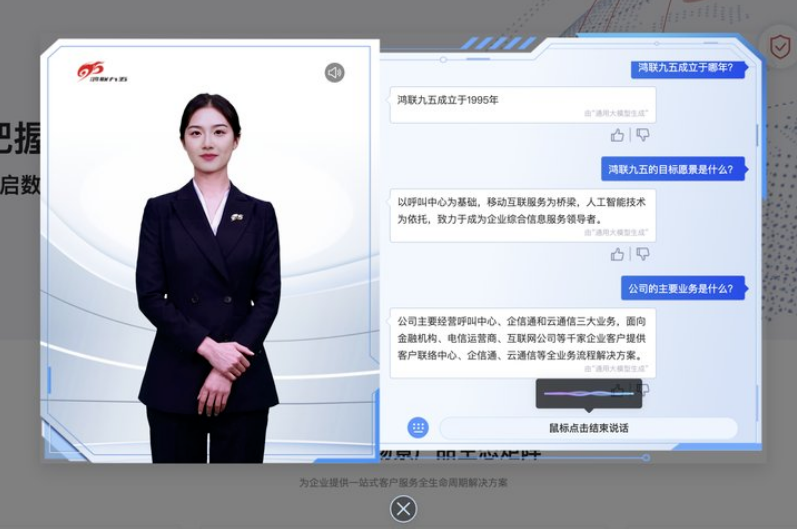This screenshot has height=529, width=797.
Task: Like the answer '鸿联九五成立于1995年'
Action: 617,135
